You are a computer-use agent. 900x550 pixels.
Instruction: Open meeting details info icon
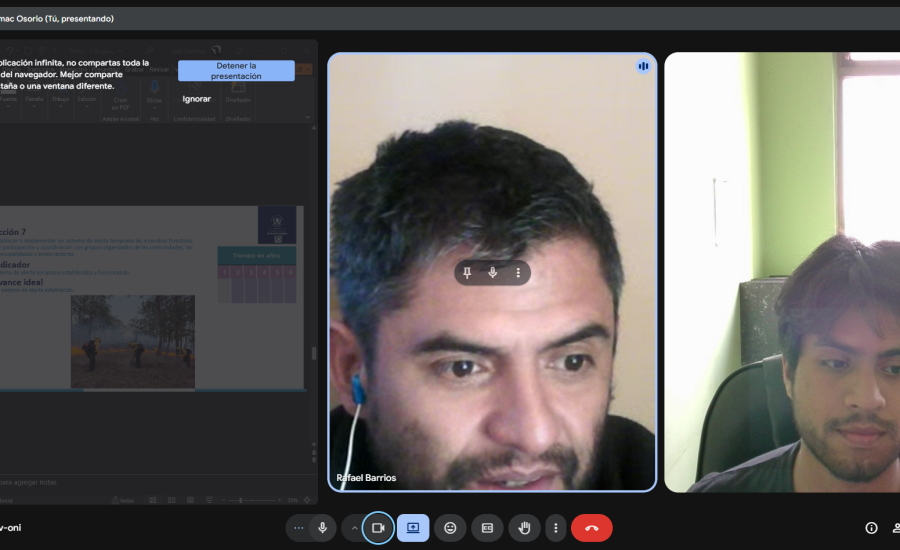[871, 528]
